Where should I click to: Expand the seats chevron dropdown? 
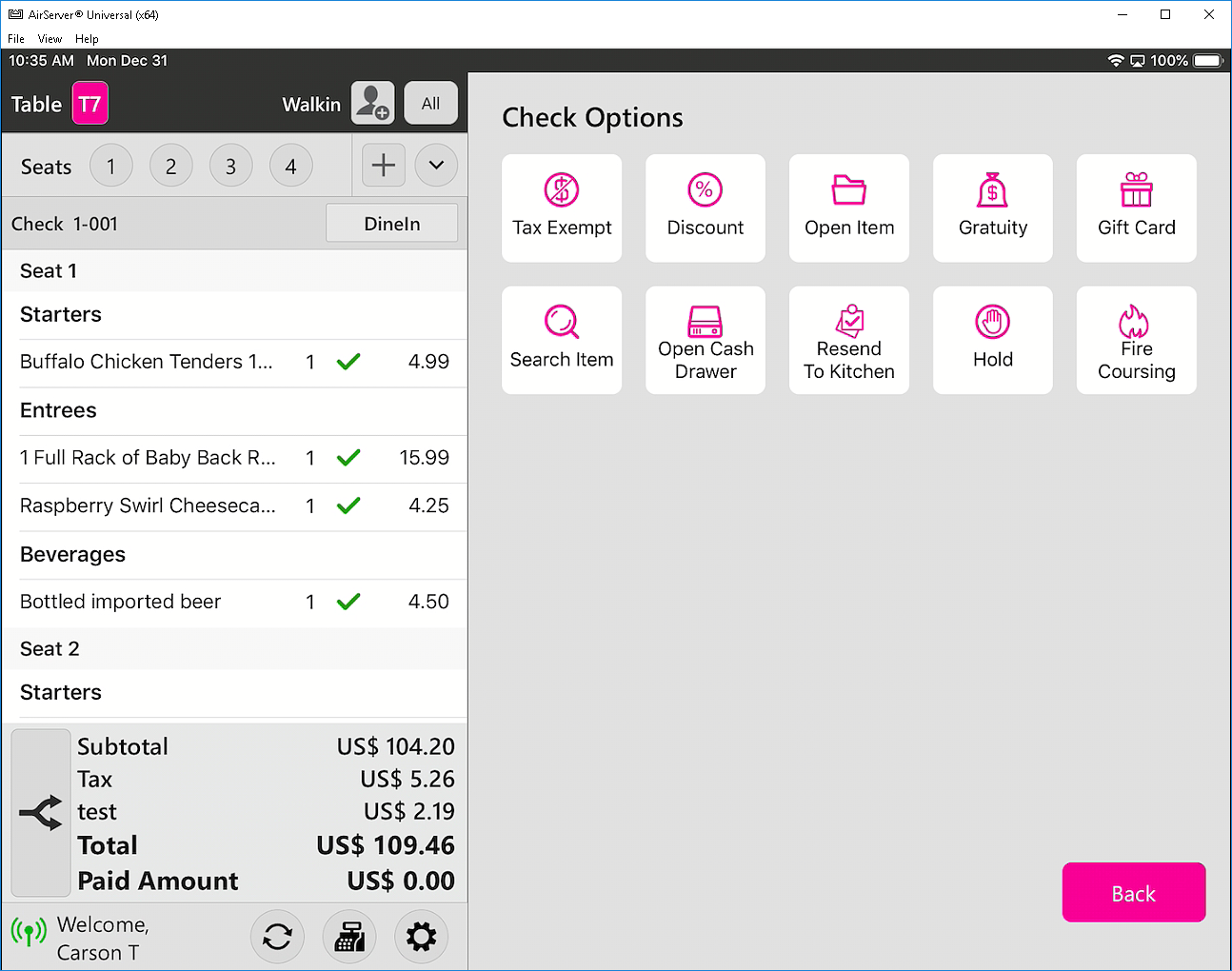click(x=436, y=166)
